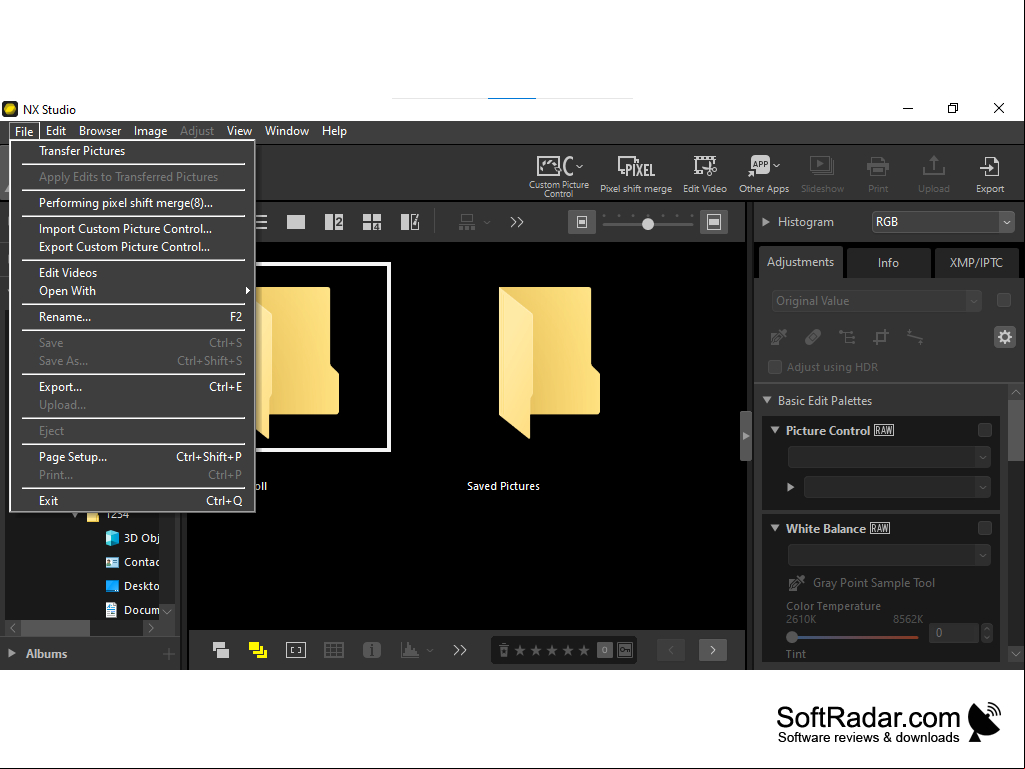The image size is (1025, 769).
Task: Click the Print toolbar icon
Action: click(878, 175)
